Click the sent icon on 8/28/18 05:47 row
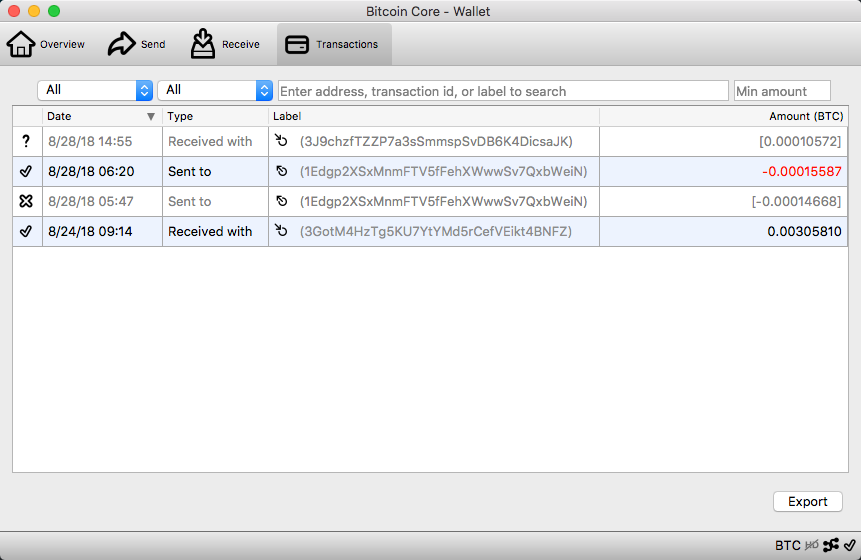 coord(282,201)
